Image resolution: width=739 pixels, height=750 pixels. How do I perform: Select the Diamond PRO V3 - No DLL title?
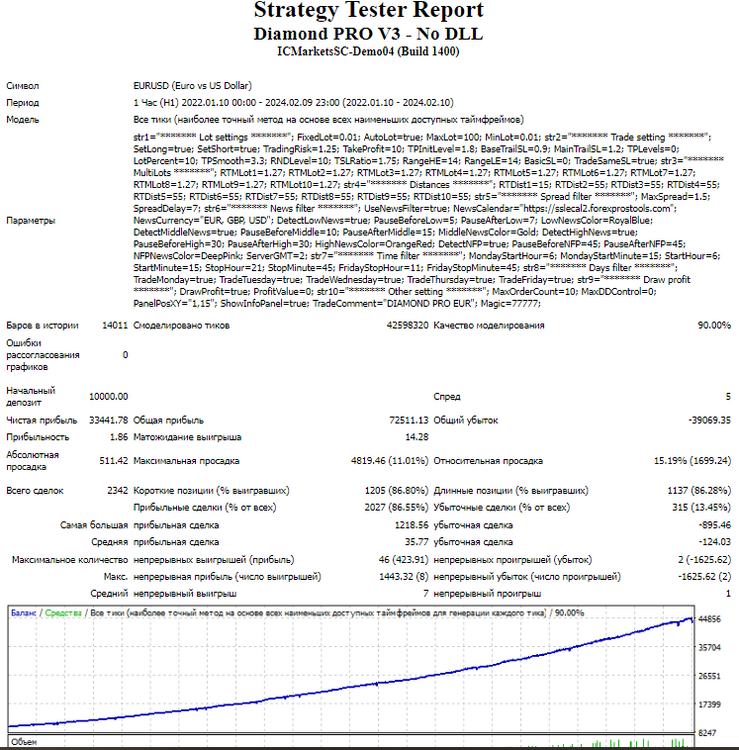pyautogui.click(x=368, y=34)
